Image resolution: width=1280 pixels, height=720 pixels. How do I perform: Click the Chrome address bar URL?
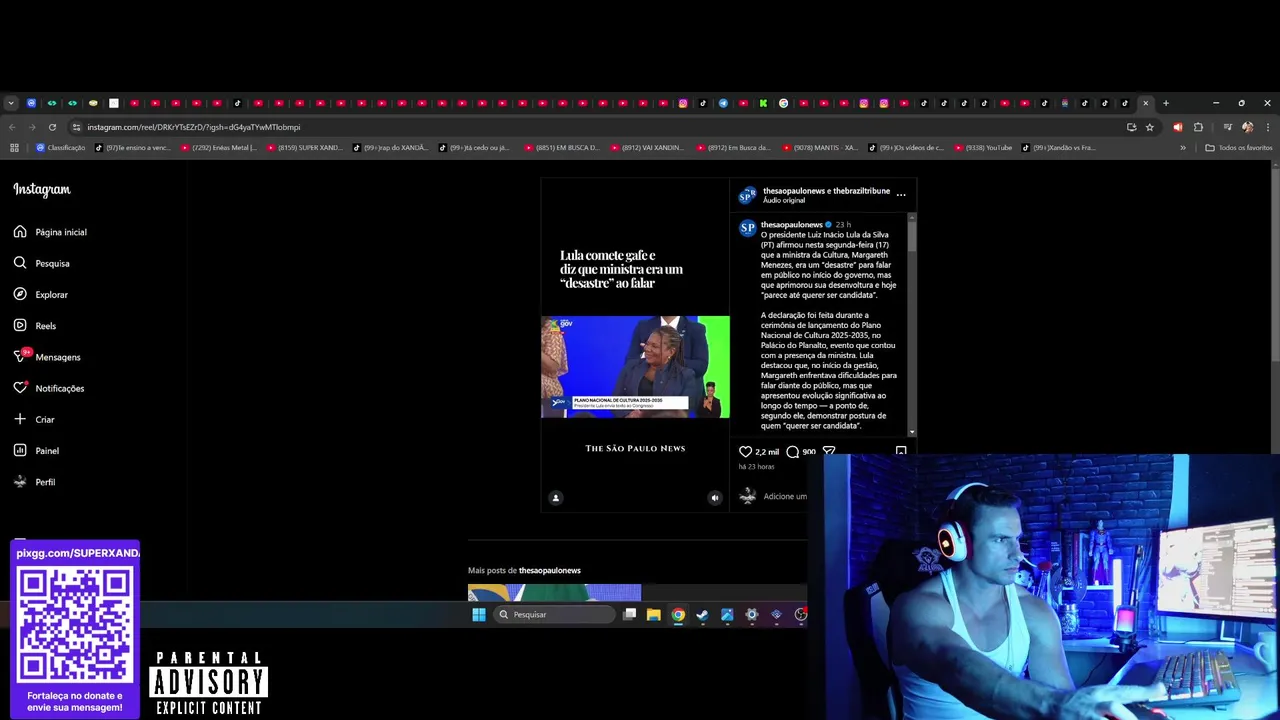coord(193,127)
